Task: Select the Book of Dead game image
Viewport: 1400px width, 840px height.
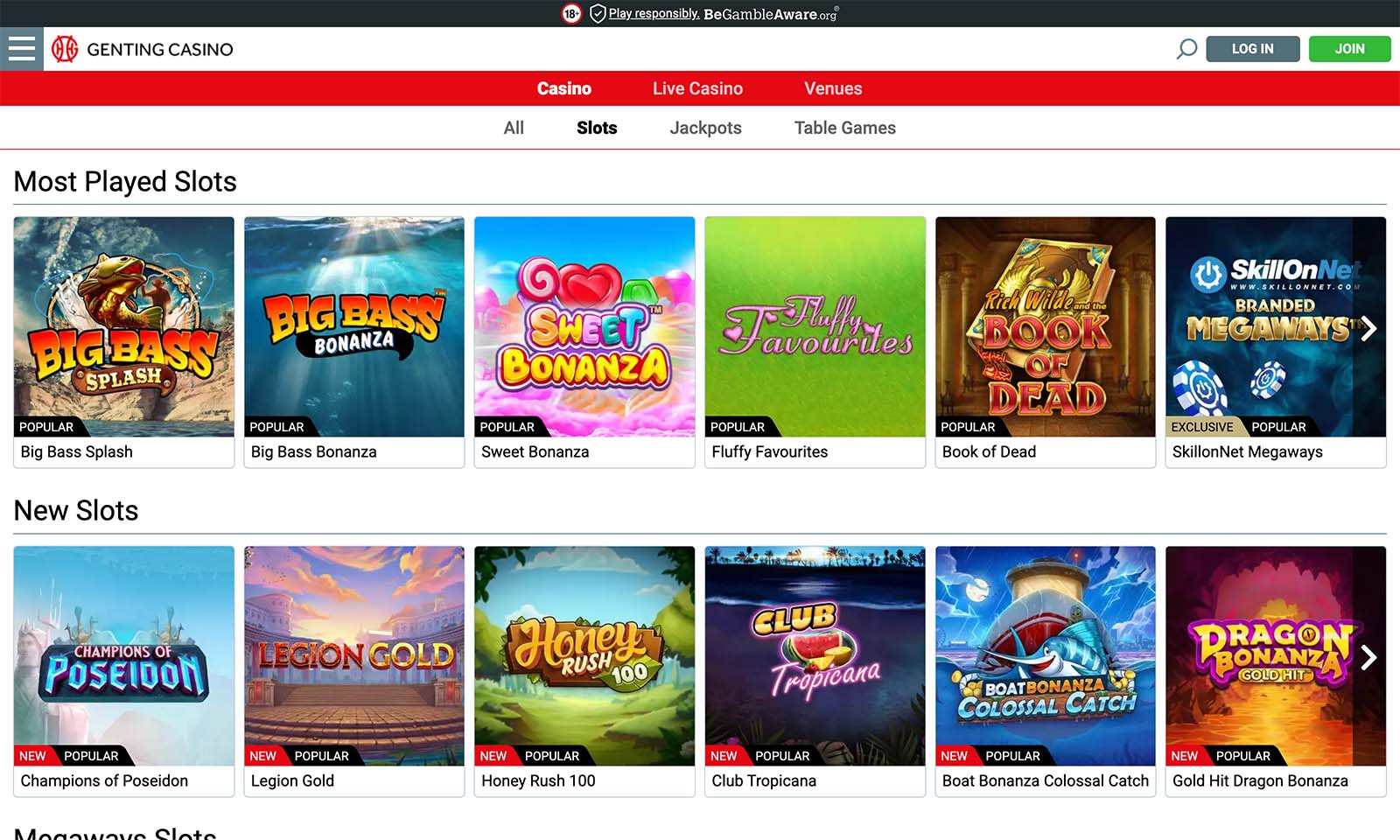Action: [x=1045, y=326]
